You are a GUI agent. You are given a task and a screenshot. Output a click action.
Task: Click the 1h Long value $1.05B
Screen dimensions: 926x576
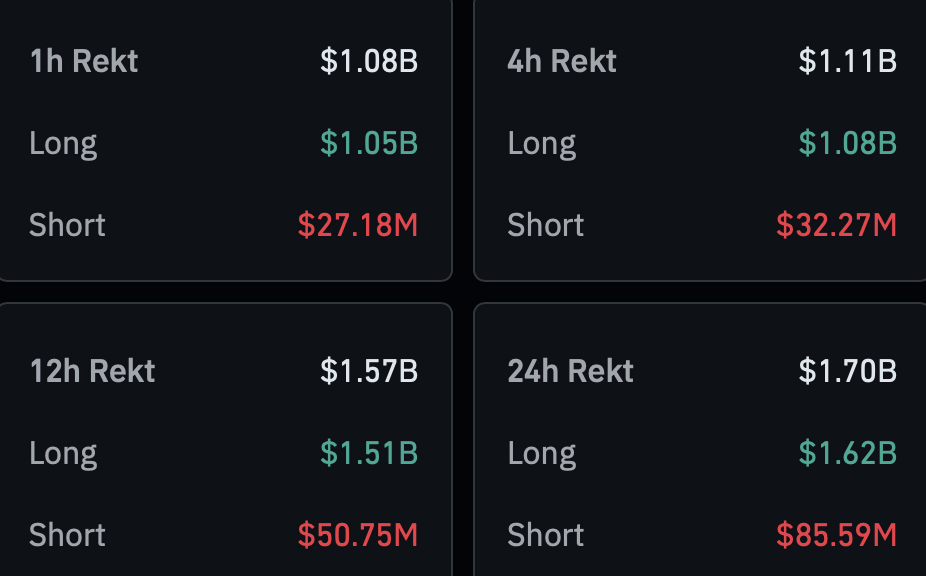pyautogui.click(x=369, y=143)
